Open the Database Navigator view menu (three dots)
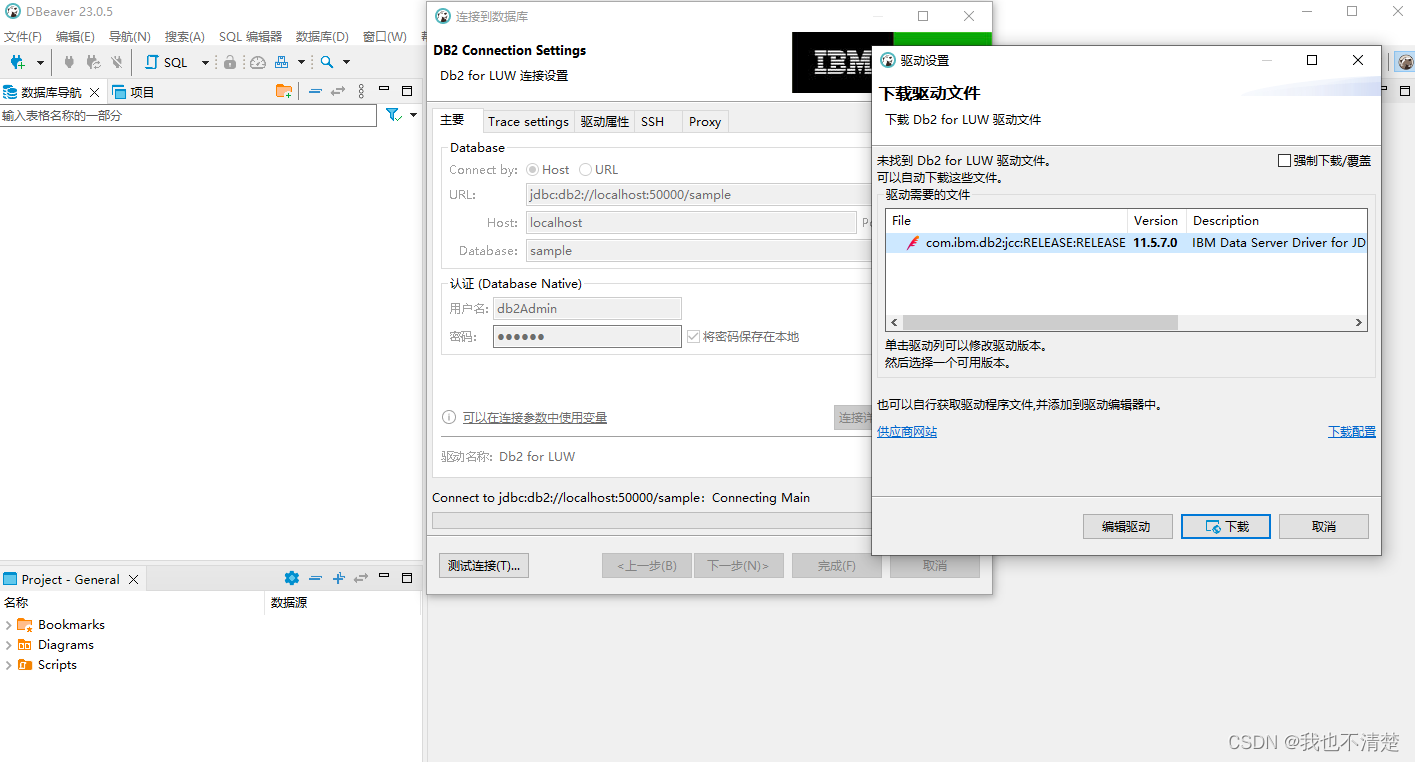The width and height of the screenshot is (1415, 762). (x=361, y=91)
